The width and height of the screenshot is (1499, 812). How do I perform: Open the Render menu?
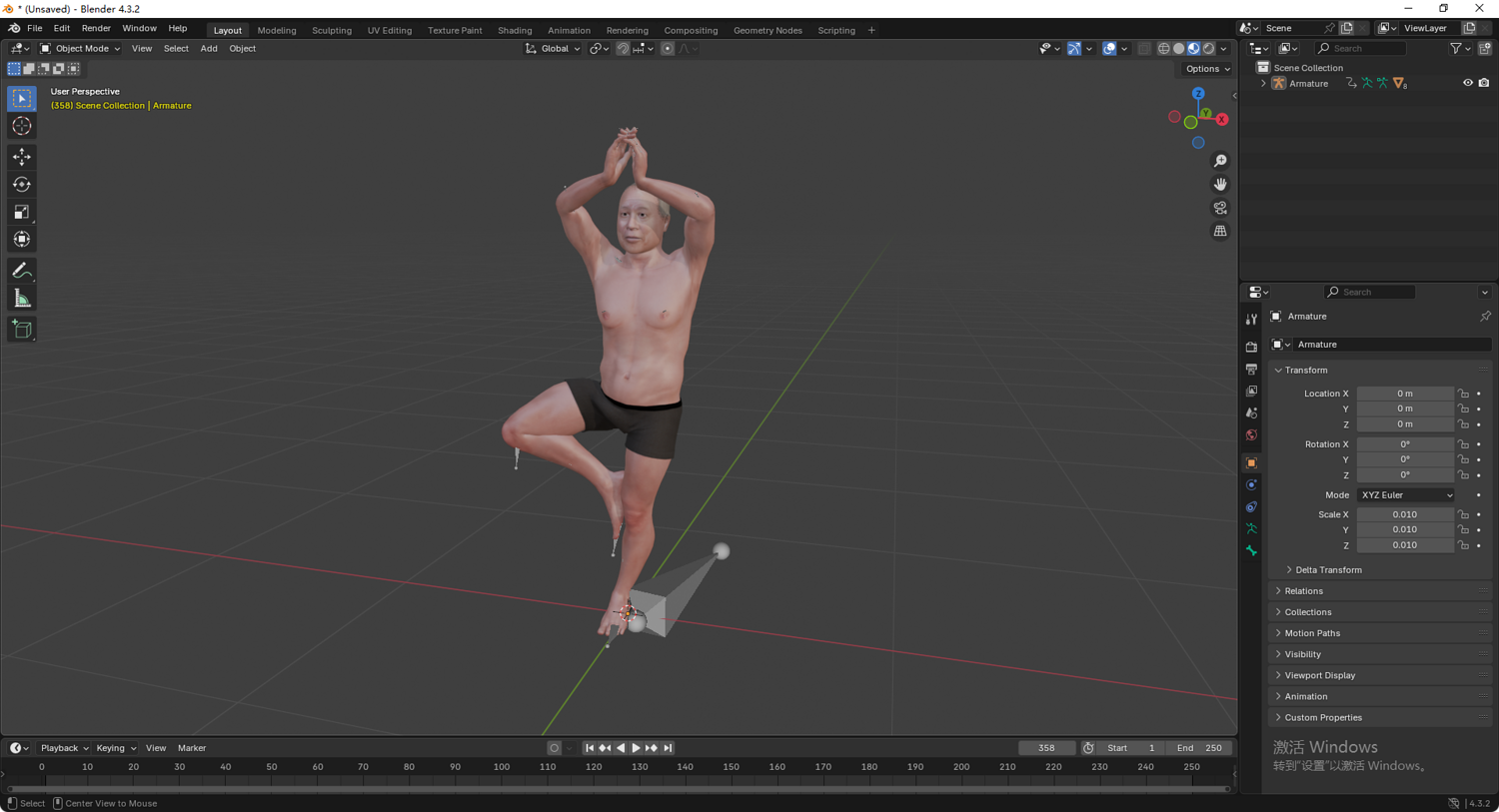96,28
